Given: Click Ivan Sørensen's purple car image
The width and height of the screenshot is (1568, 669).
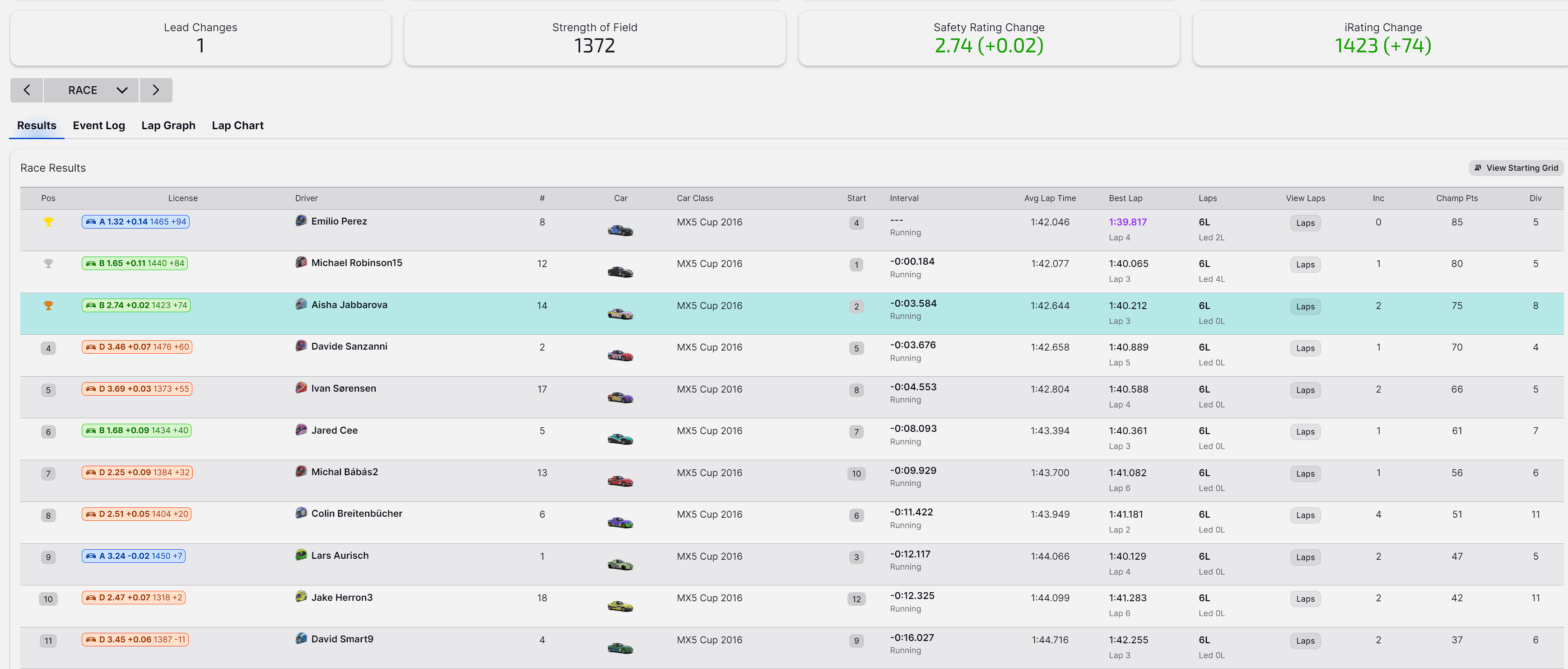Looking at the screenshot, I should (x=620, y=397).
